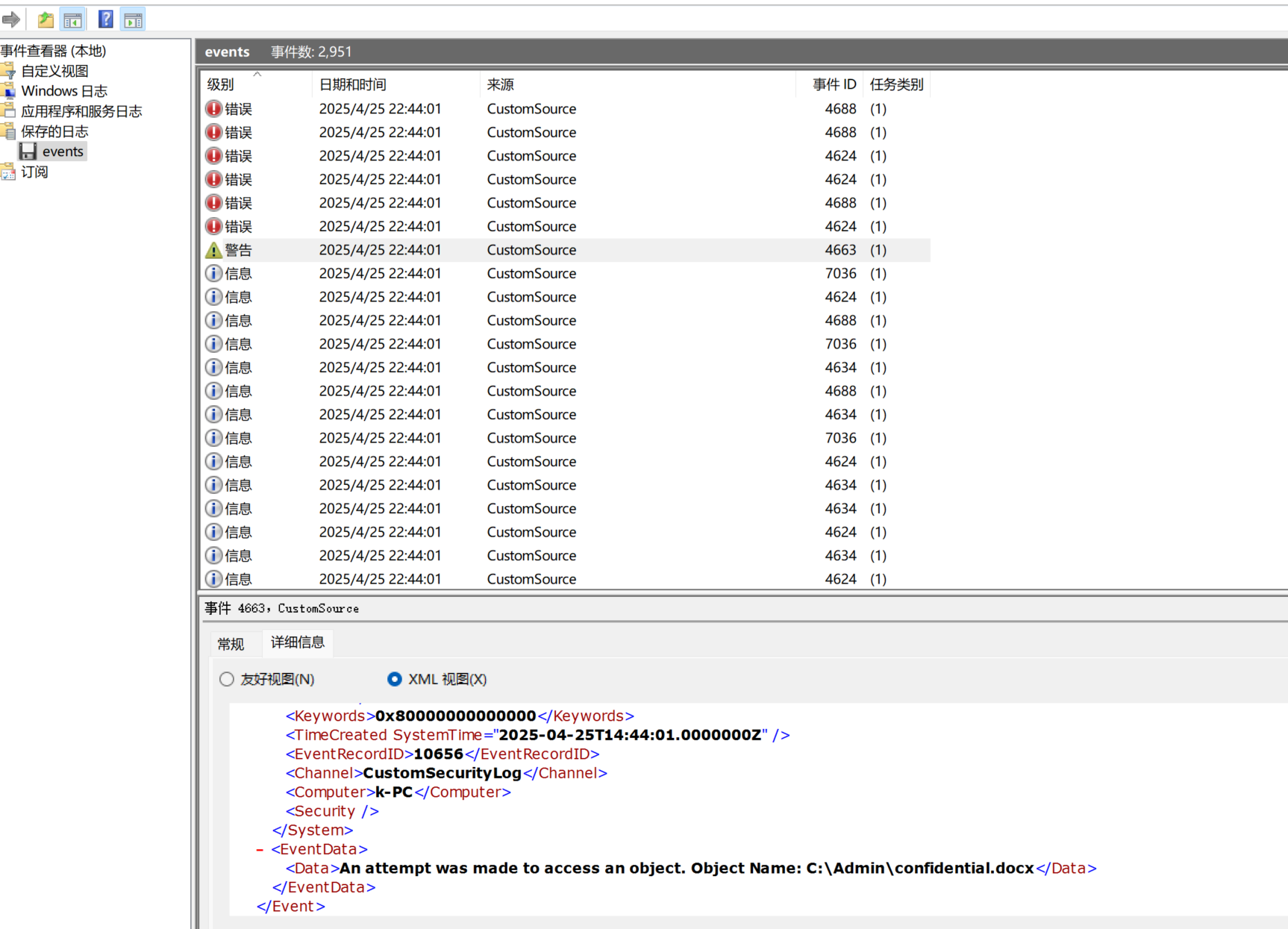
Task: Click the 事件数: 2,951 header text
Action: (x=311, y=51)
